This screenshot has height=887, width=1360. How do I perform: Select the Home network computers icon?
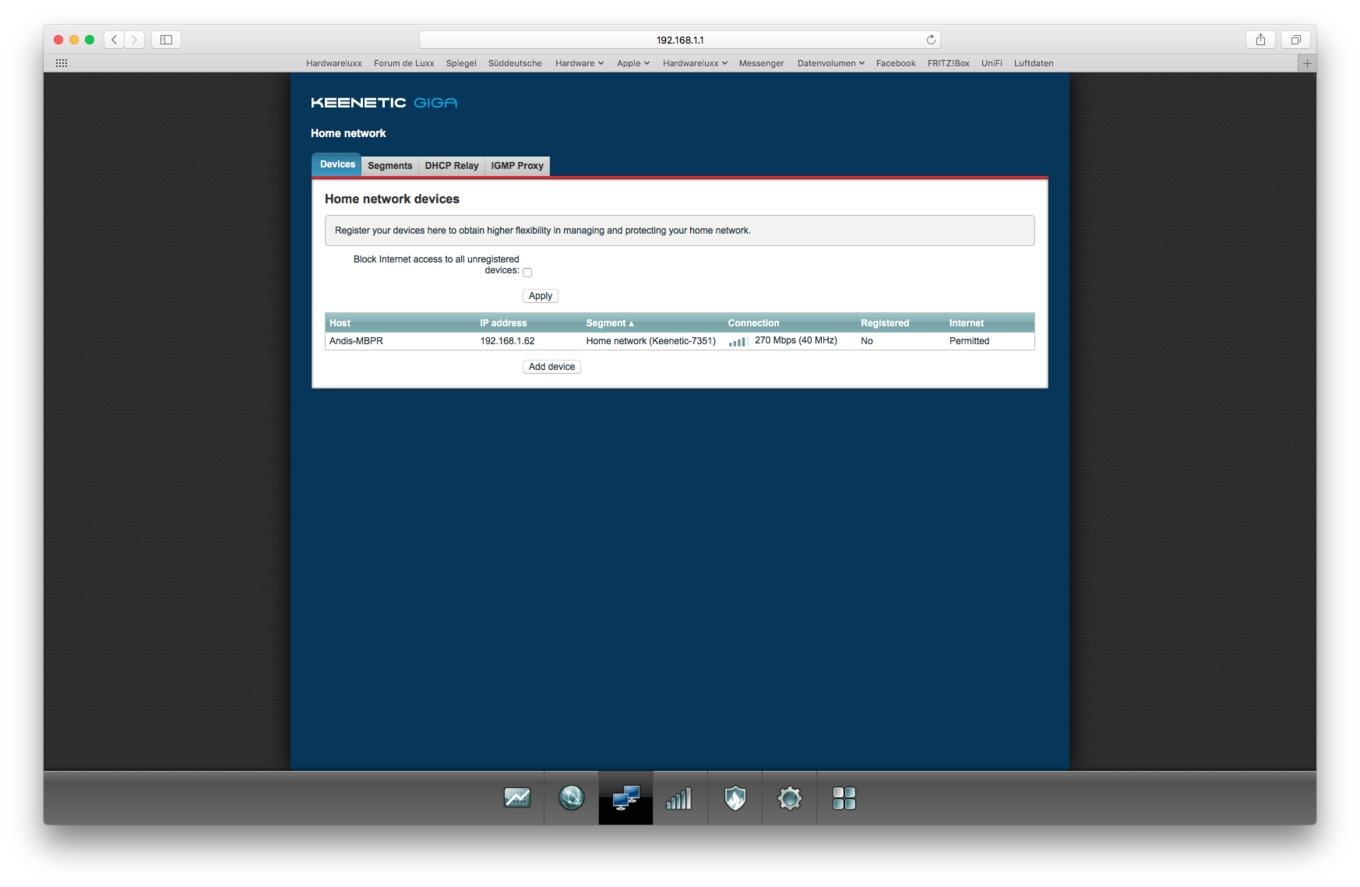click(x=626, y=798)
